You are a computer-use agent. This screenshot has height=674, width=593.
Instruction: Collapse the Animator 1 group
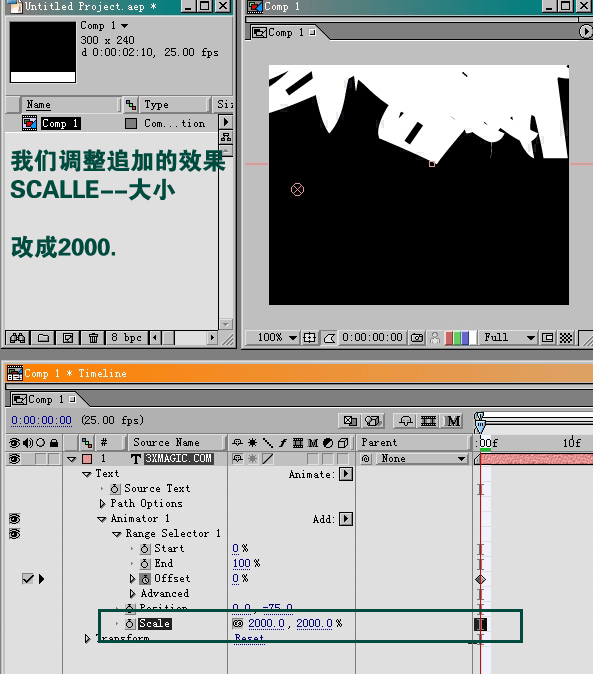[102, 519]
